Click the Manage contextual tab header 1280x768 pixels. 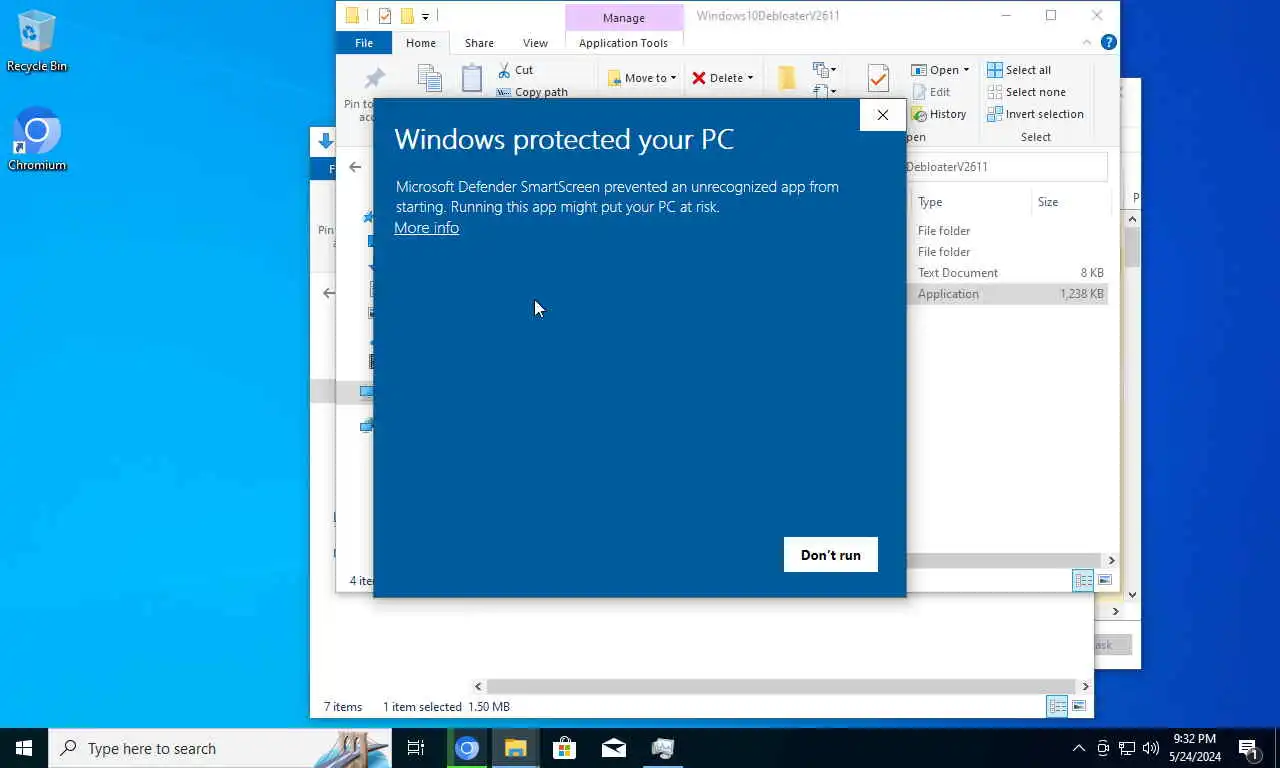point(624,17)
